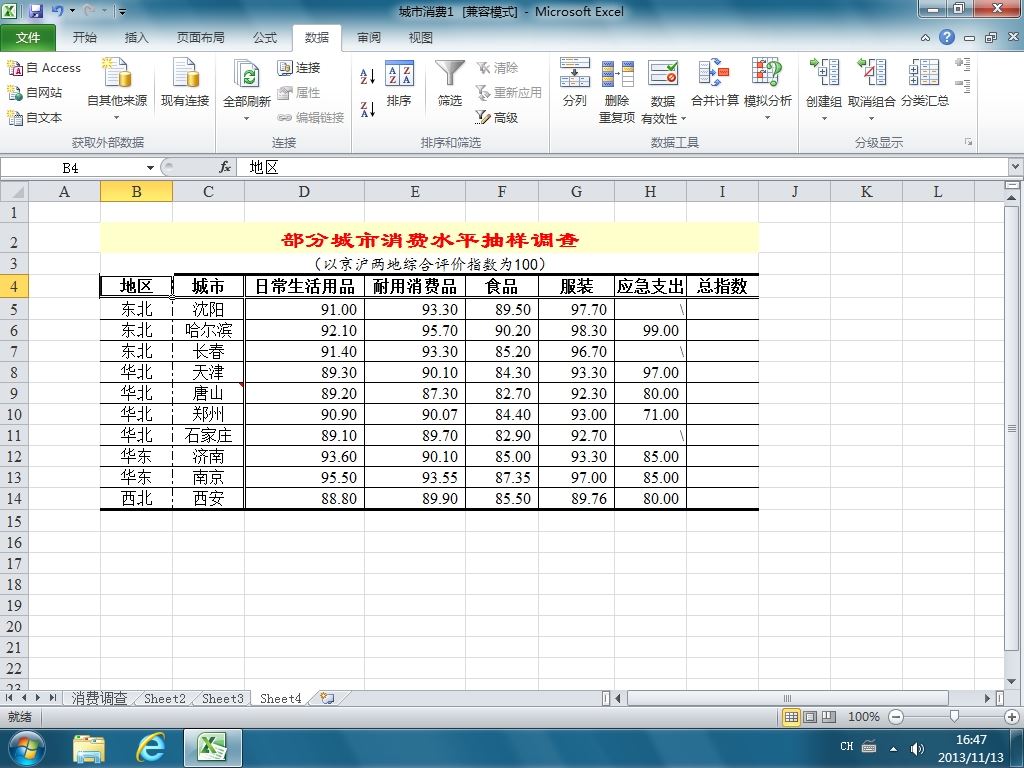Select the 总指数 header cell
The width and height of the screenshot is (1024, 768).
(x=722, y=287)
